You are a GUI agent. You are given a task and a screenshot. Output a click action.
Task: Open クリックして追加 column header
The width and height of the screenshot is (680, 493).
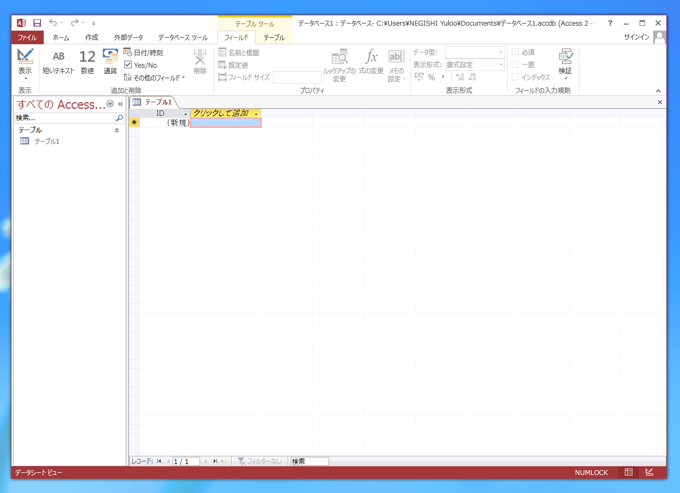226,113
